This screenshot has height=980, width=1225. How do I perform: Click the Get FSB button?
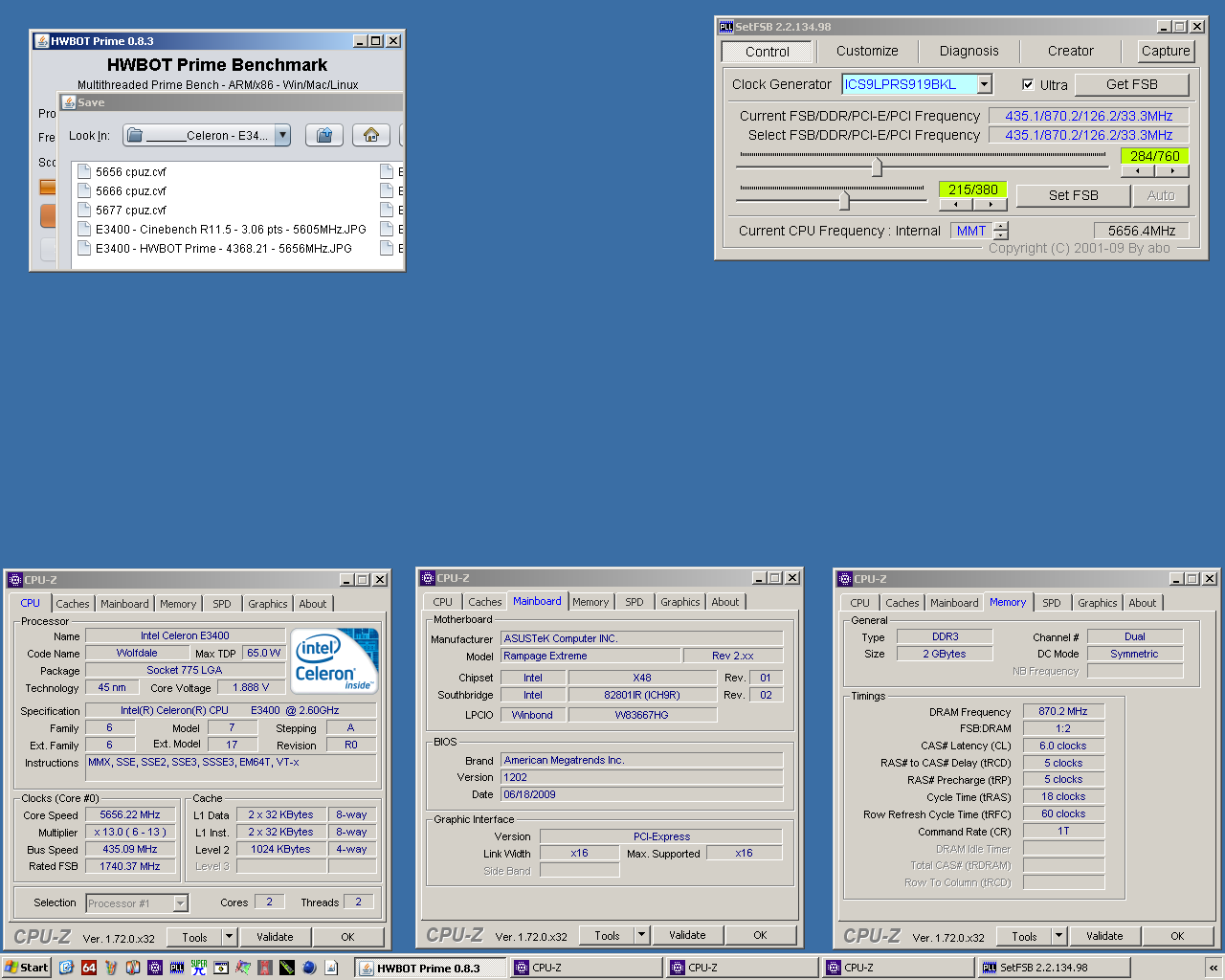tap(1132, 84)
